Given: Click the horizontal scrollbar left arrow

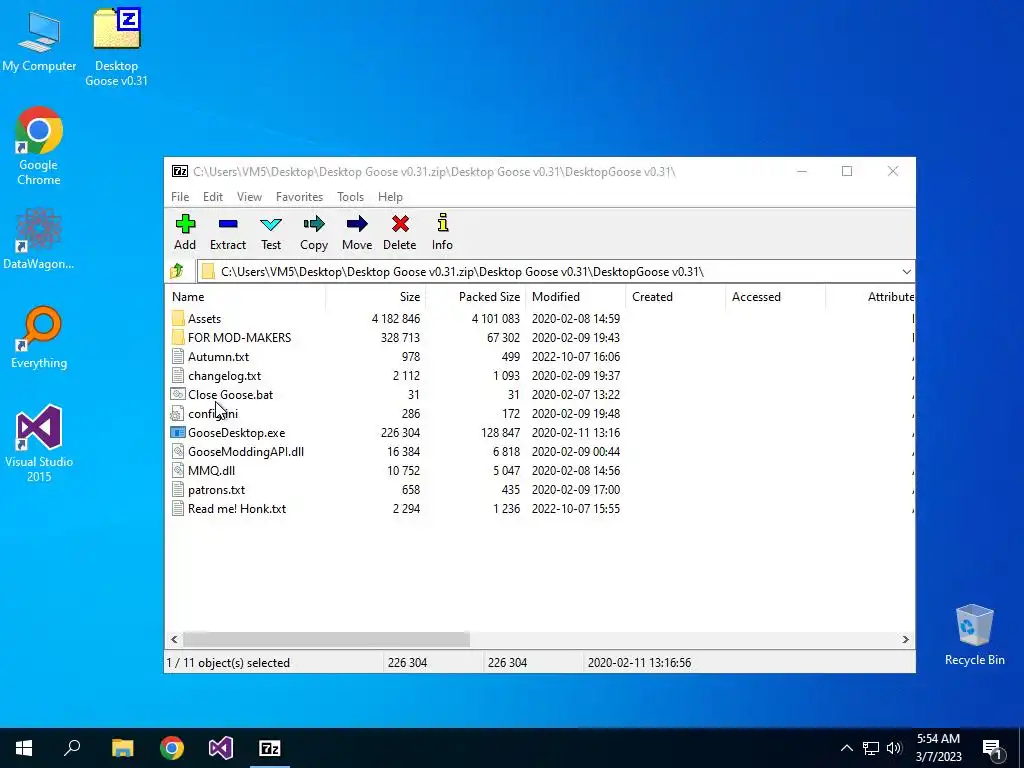Looking at the screenshot, I should point(174,639).
